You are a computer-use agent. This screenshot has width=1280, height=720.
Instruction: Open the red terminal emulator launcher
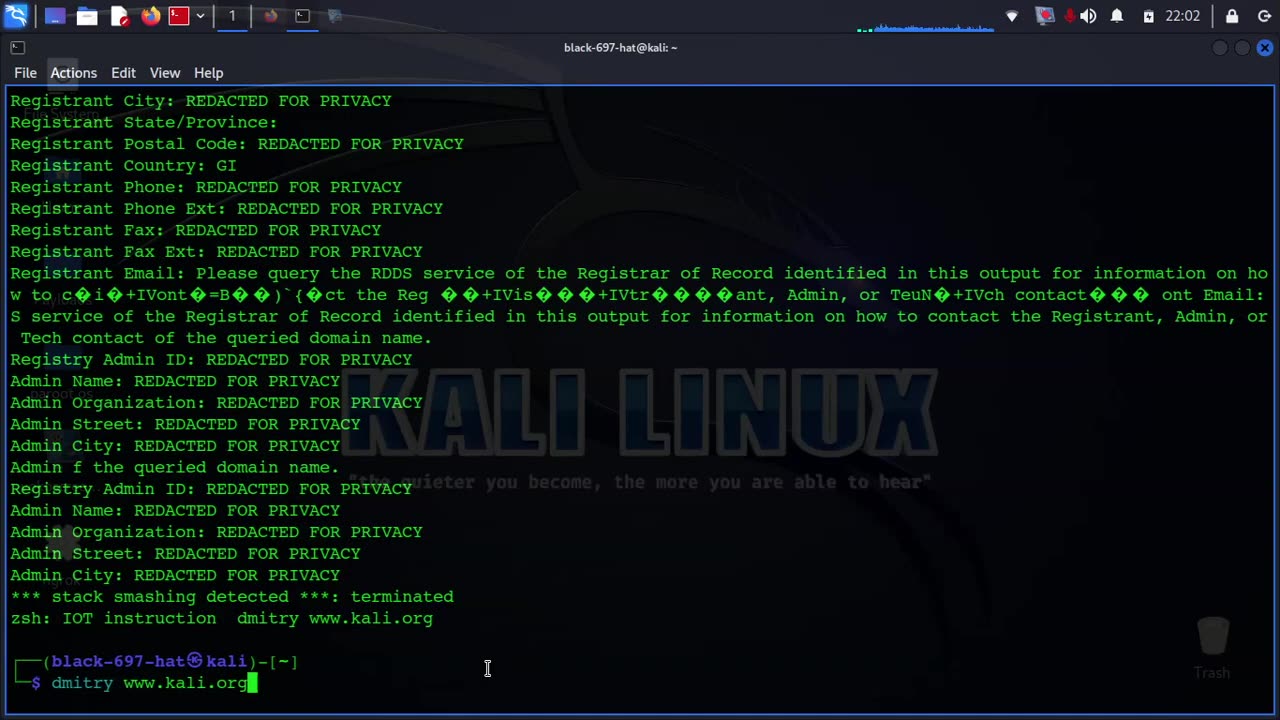click(x=179, y=16)
